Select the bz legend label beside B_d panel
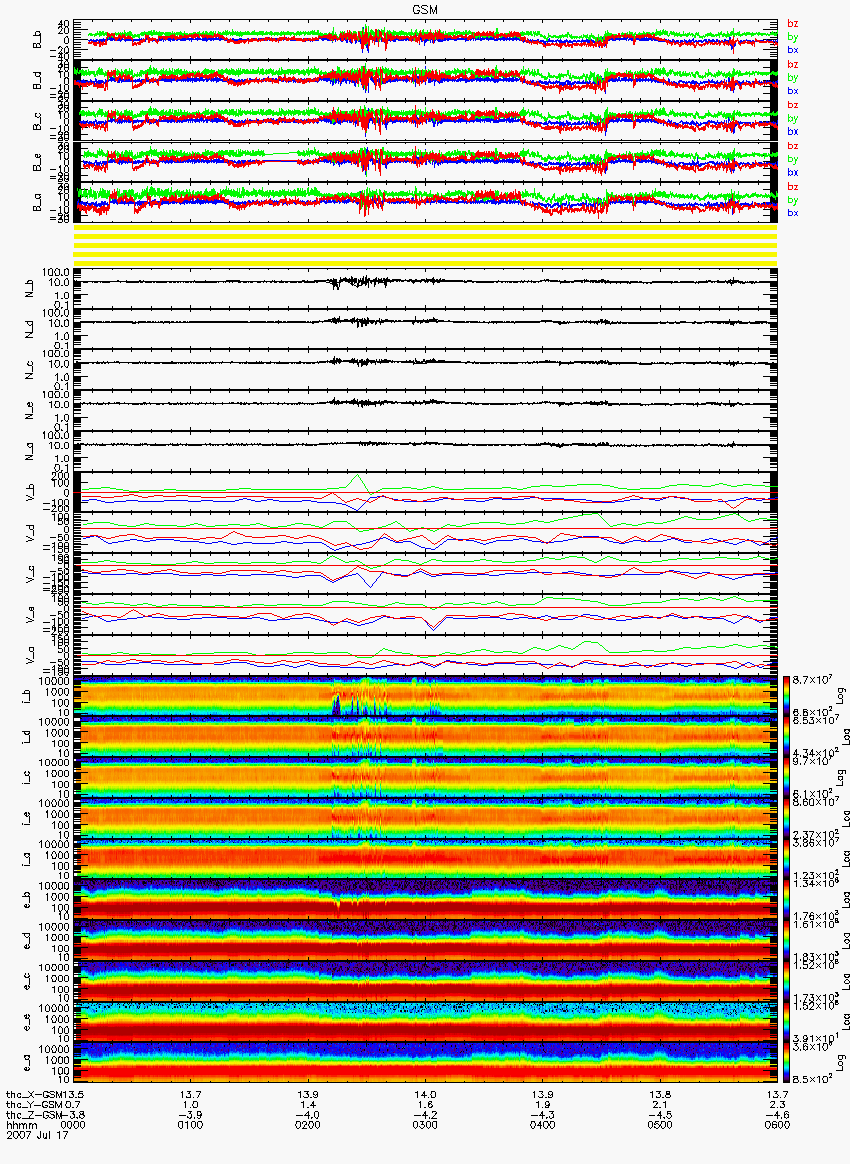This screenshot has height=1164, width=850. pos(793,65)
